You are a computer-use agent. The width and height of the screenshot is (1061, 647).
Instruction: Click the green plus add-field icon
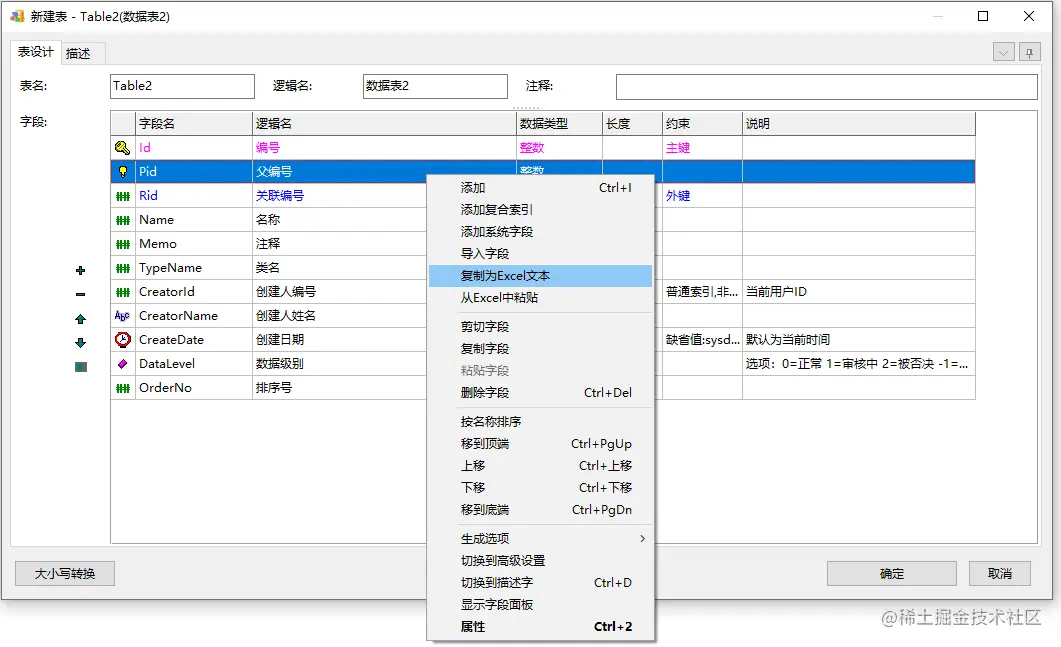click(x=81, y=271)
